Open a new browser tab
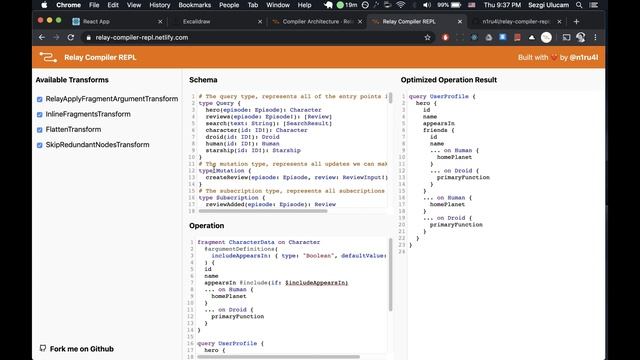This screenshot has height=360, width=640. 576,22
